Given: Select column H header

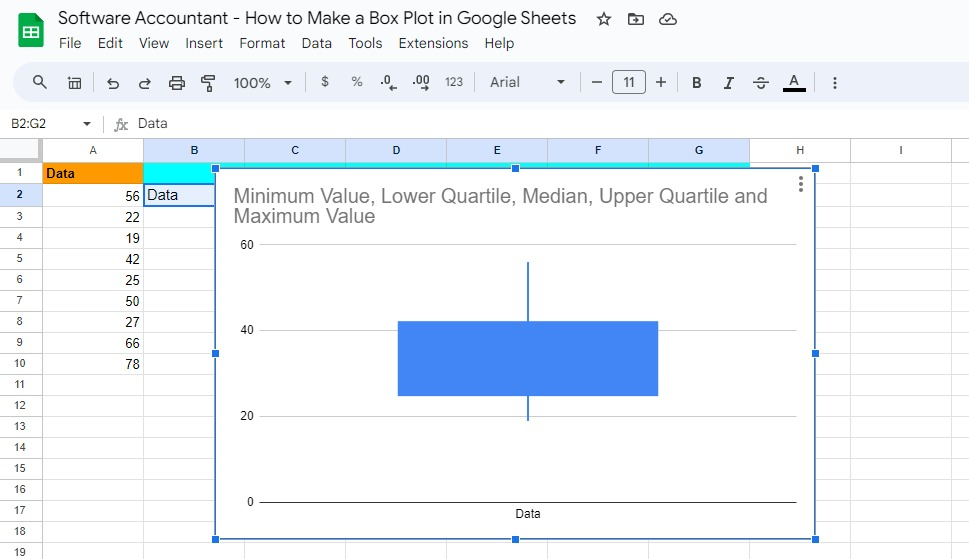Looking at the screenshot, I should tap(800, 150).
